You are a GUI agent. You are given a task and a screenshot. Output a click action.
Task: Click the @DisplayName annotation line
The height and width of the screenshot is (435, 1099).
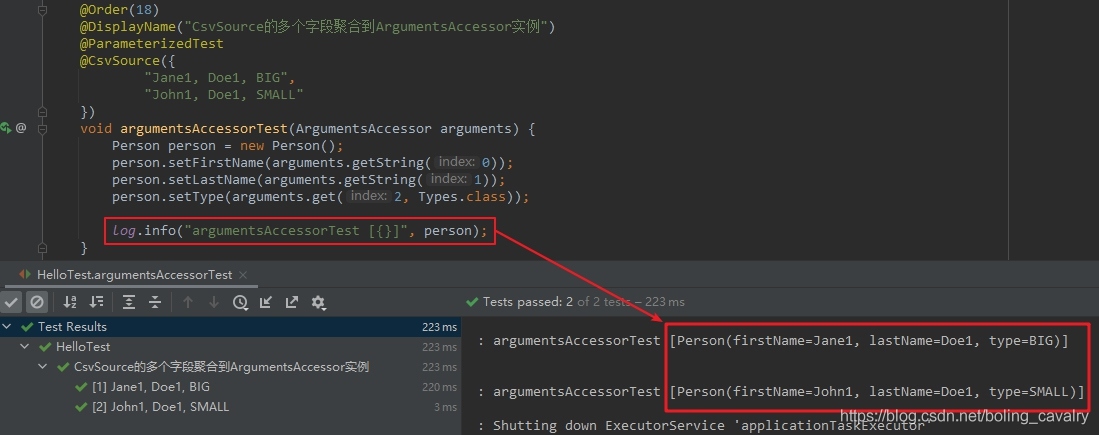point(318,27)
